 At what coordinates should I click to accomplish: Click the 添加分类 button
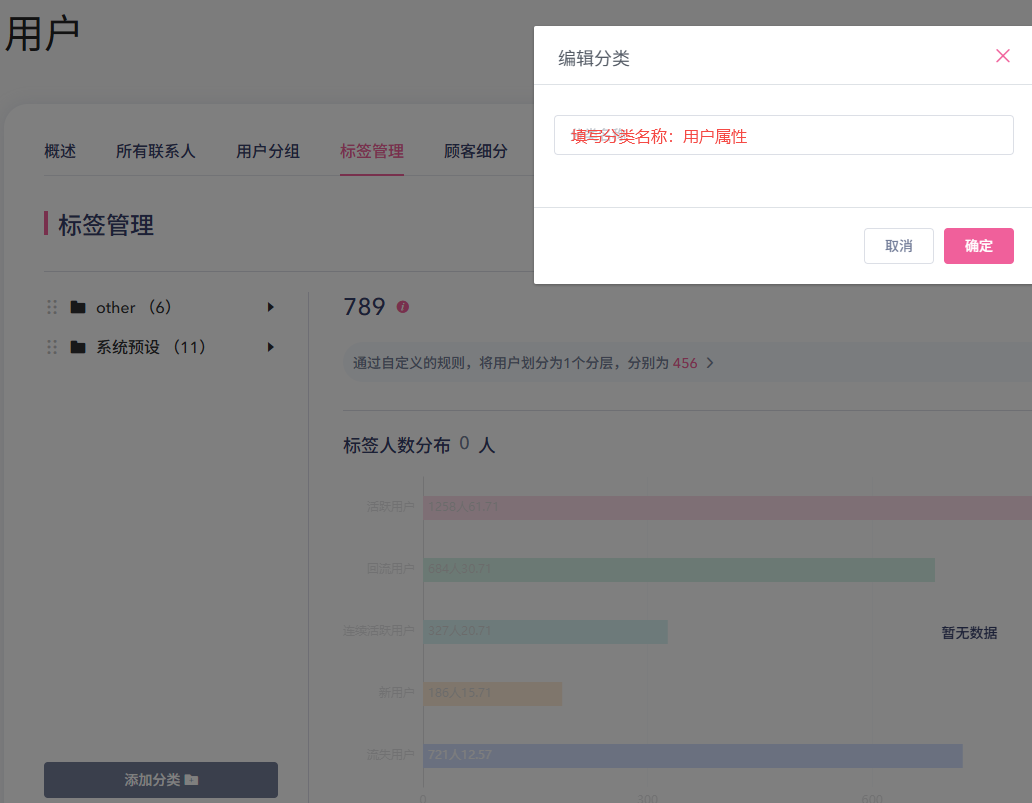[161, 780]
